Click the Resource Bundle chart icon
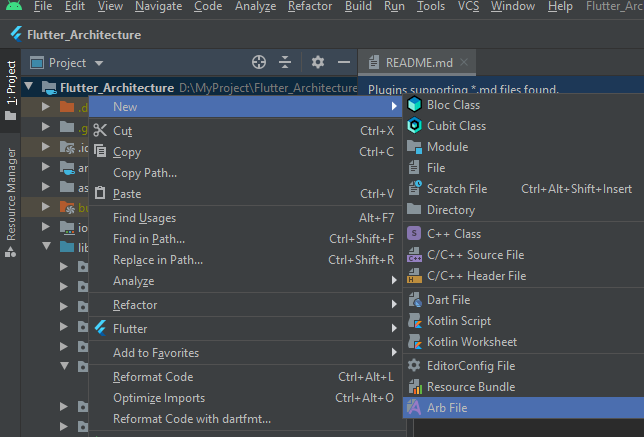Screen dimensions: 644x437 (x=415, y=386)
